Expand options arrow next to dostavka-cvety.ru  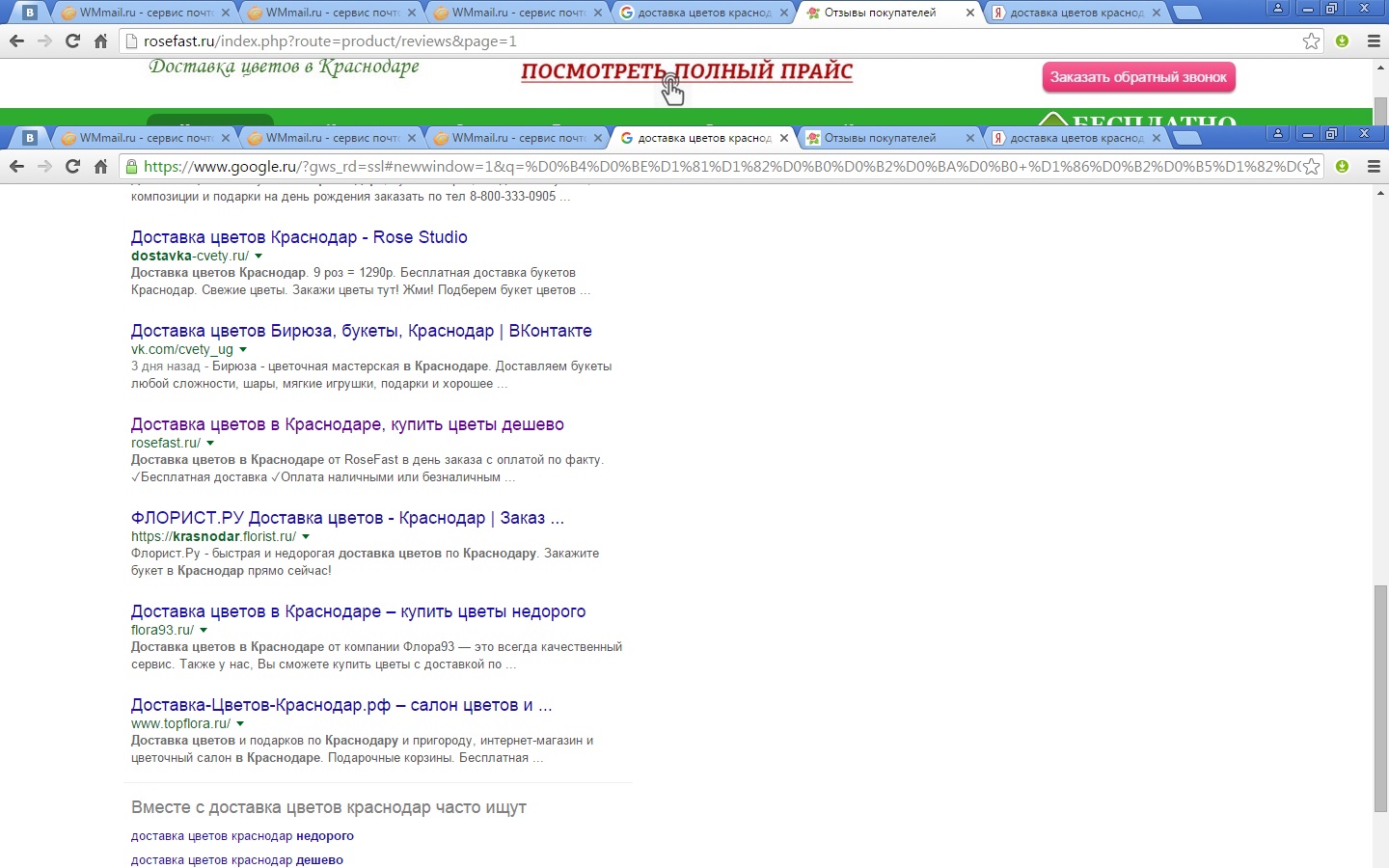[259, 257]
